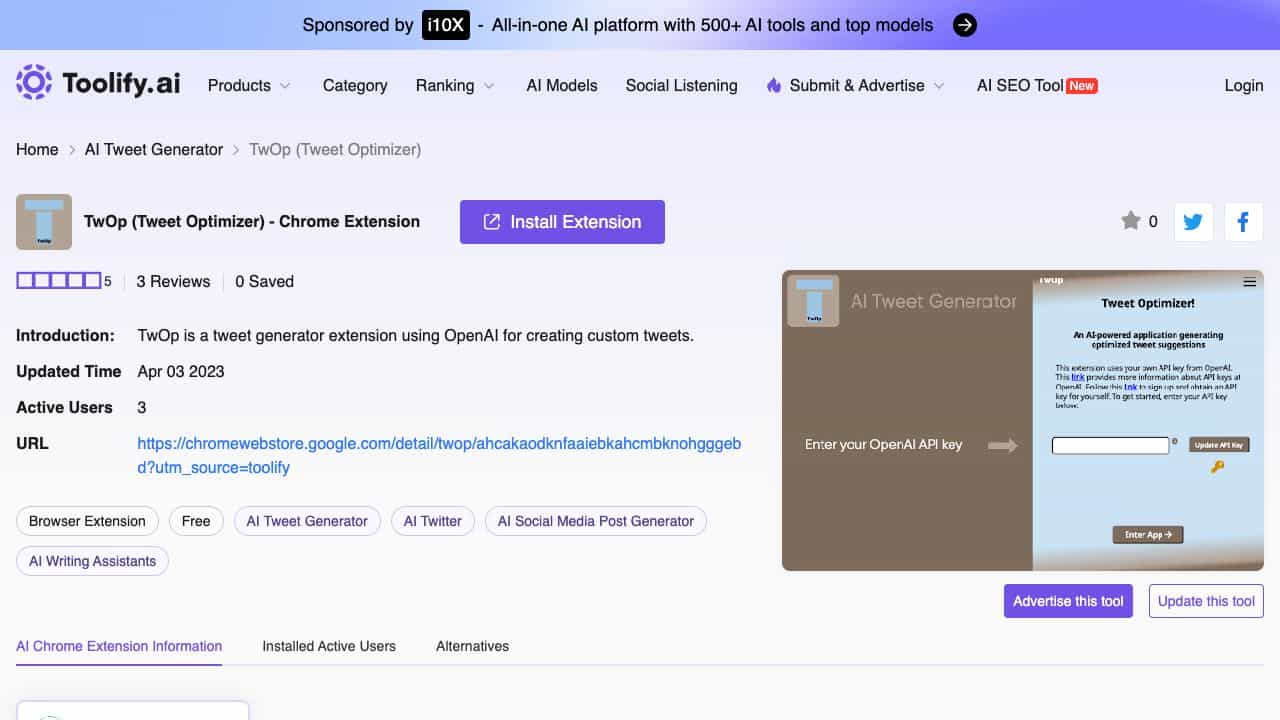Click the Toolify.ai logo icon
The height and width of the screenshot is (720, 1280).
[x=34, y=83]
